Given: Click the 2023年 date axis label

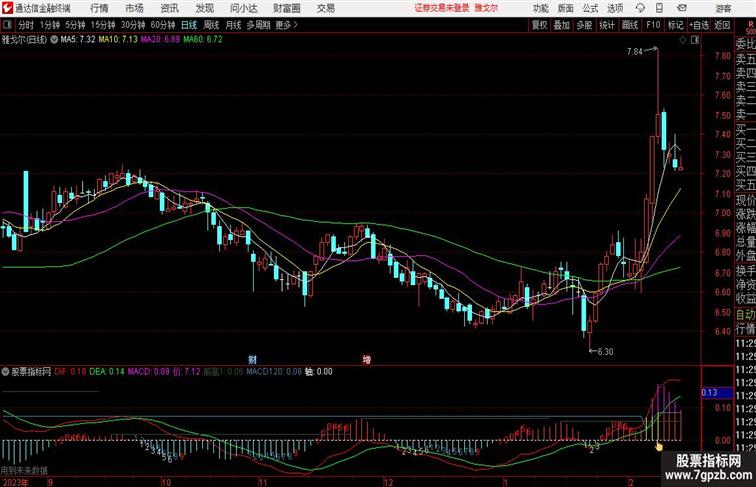Looking at the screenshot, I should (15, 482).
